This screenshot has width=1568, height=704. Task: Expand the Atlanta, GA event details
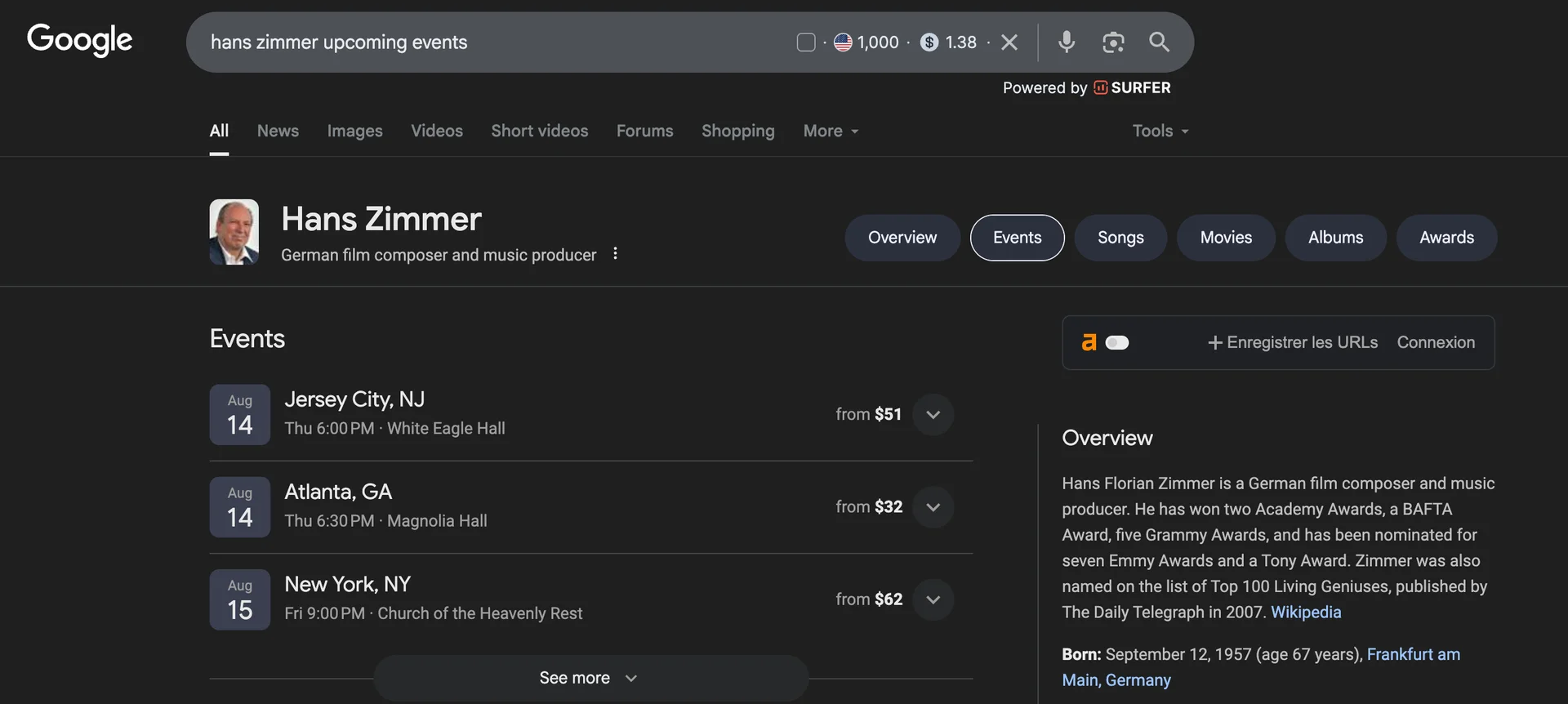click(933, 507)
